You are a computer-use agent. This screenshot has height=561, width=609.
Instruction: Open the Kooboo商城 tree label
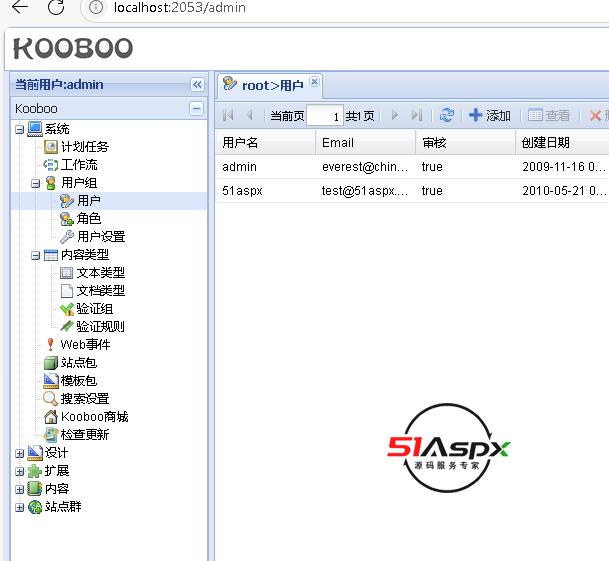coord(94,417)
